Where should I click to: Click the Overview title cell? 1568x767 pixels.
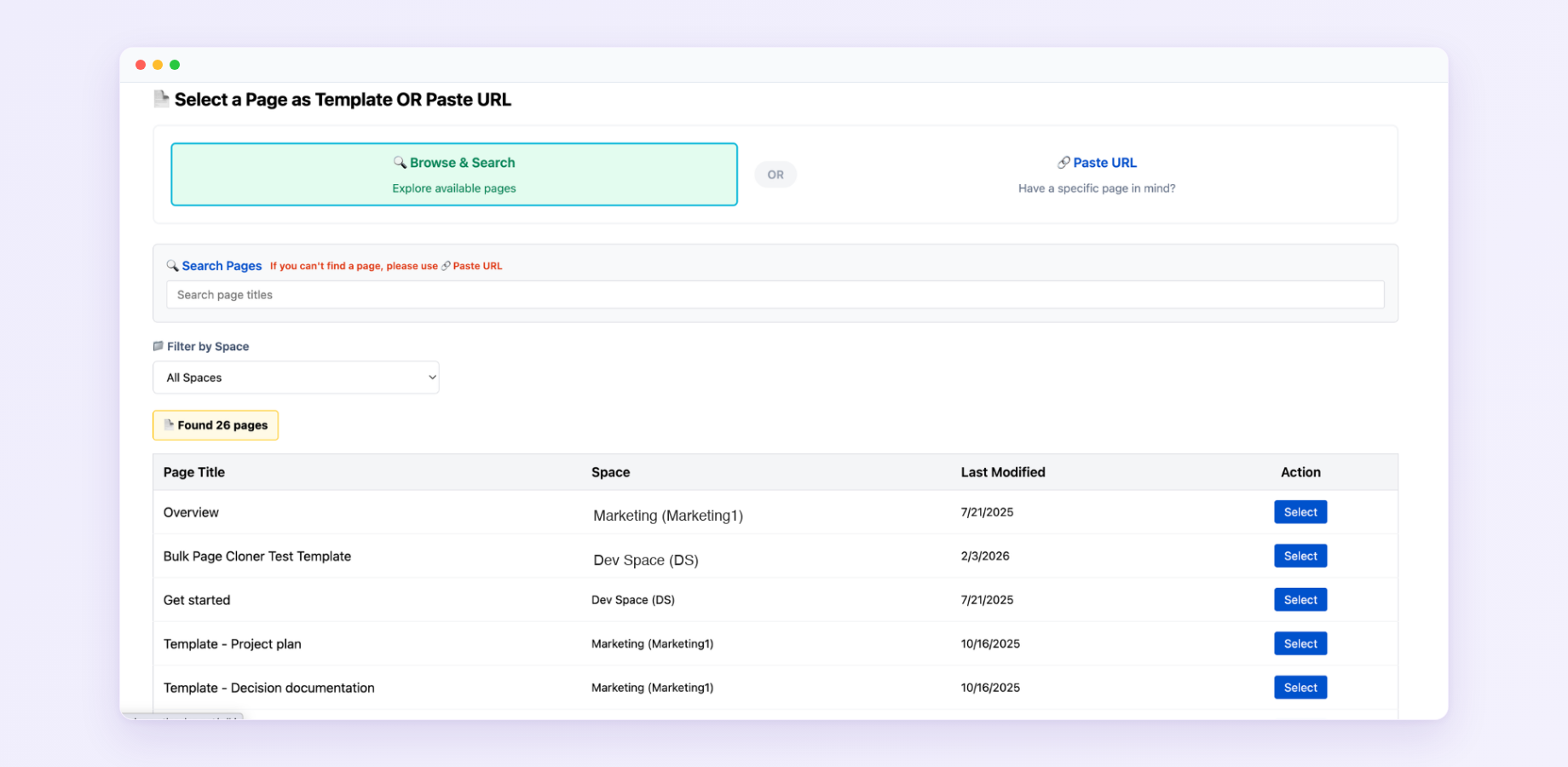coord(191,512)
